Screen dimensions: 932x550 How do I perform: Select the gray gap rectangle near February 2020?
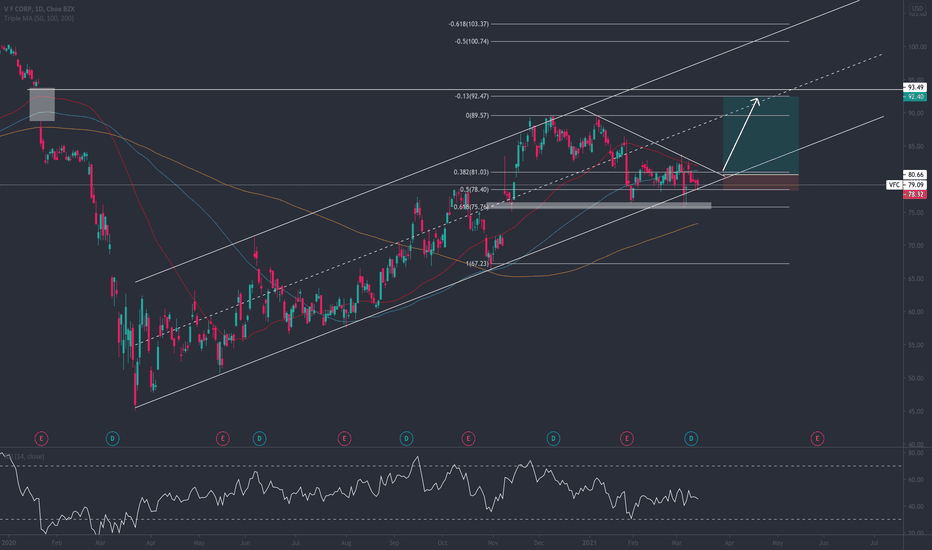click(x=42, y=105)
